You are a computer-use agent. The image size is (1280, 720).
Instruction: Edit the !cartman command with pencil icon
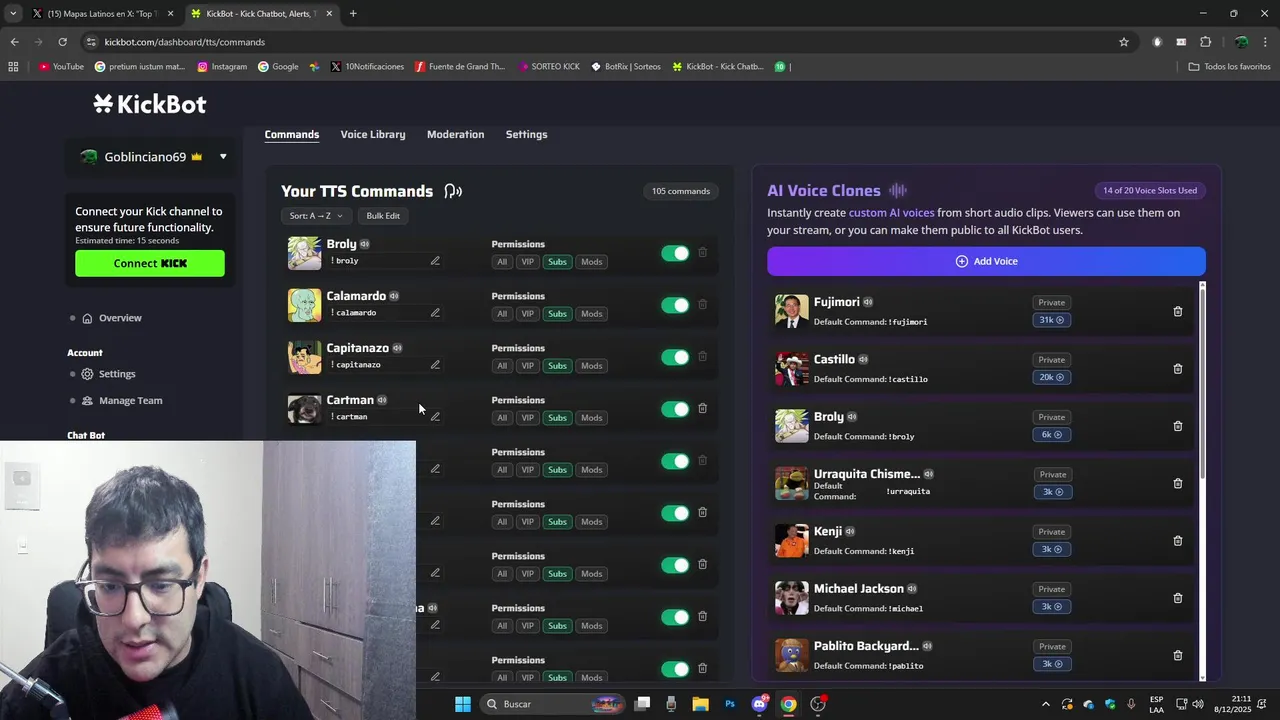pos(435,417)
